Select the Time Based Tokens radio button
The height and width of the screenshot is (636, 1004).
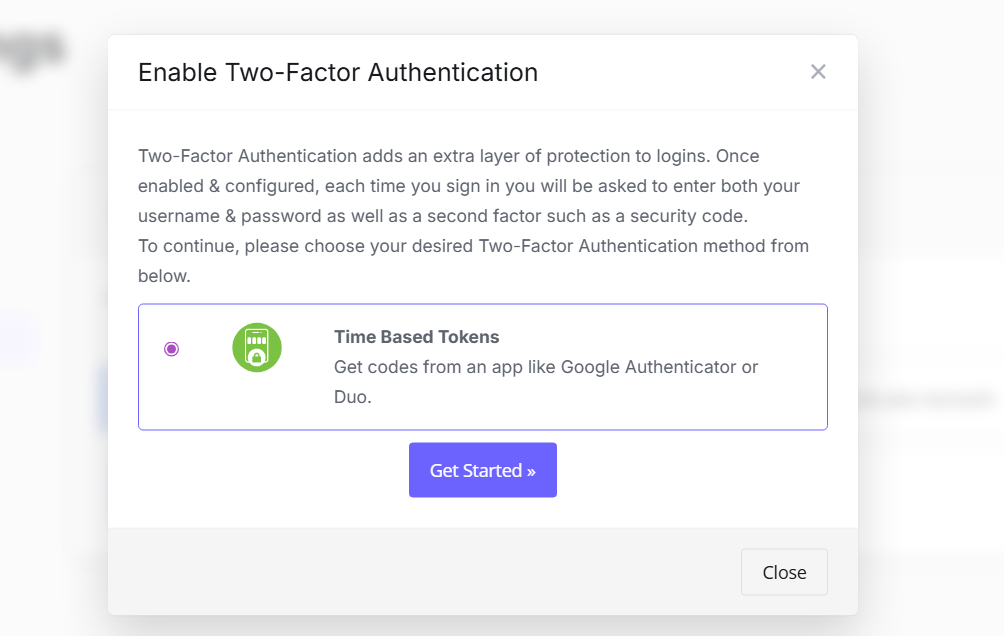171,349
